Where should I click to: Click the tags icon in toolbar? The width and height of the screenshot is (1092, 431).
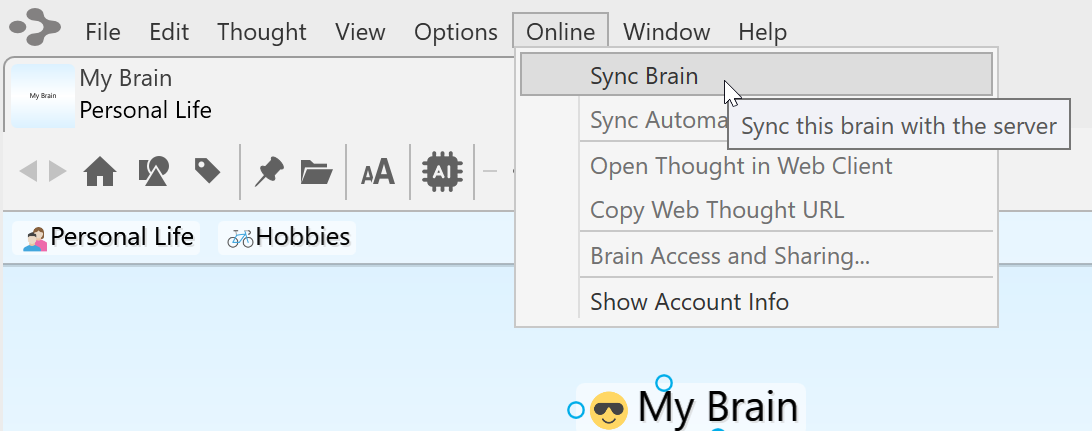click(207, 172)
